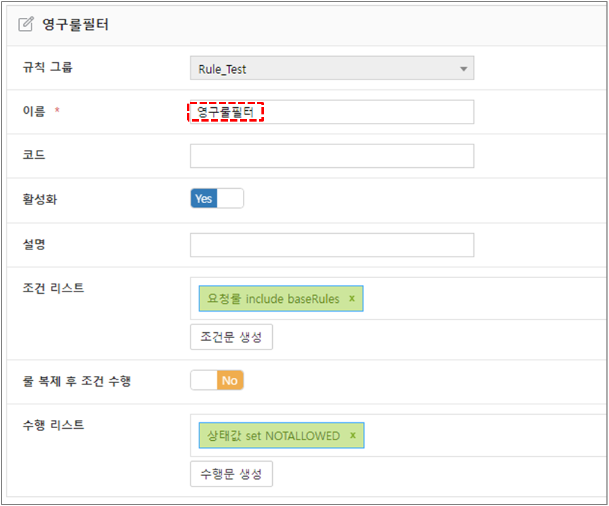
Task: Click the 조건문 생성 button
Action: (231, 337)
